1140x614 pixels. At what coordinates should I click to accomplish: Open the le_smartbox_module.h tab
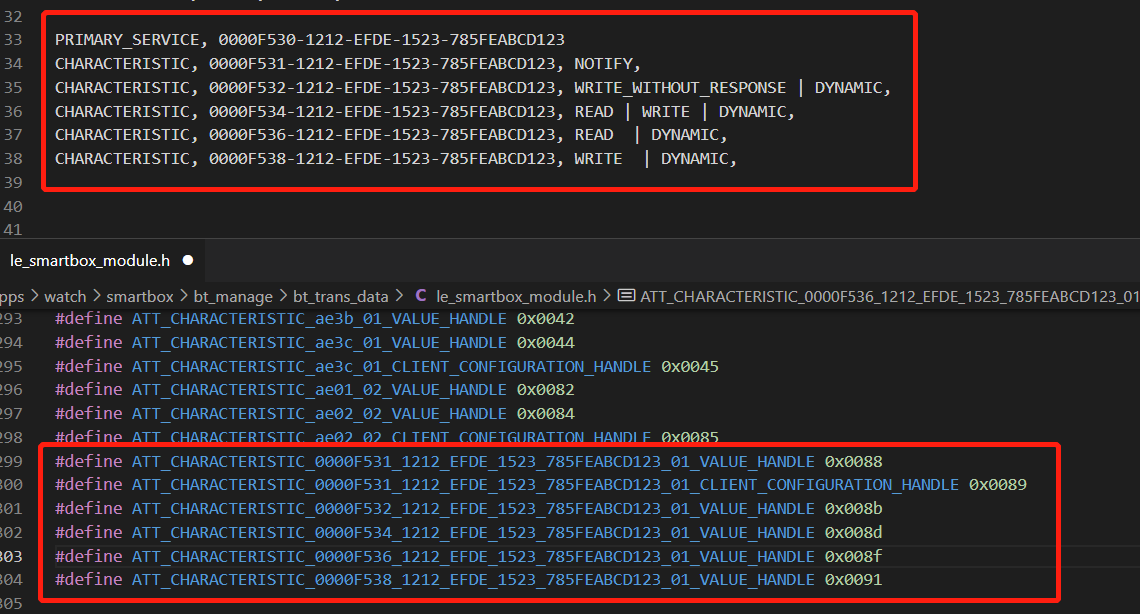click(x=90, y=260)
